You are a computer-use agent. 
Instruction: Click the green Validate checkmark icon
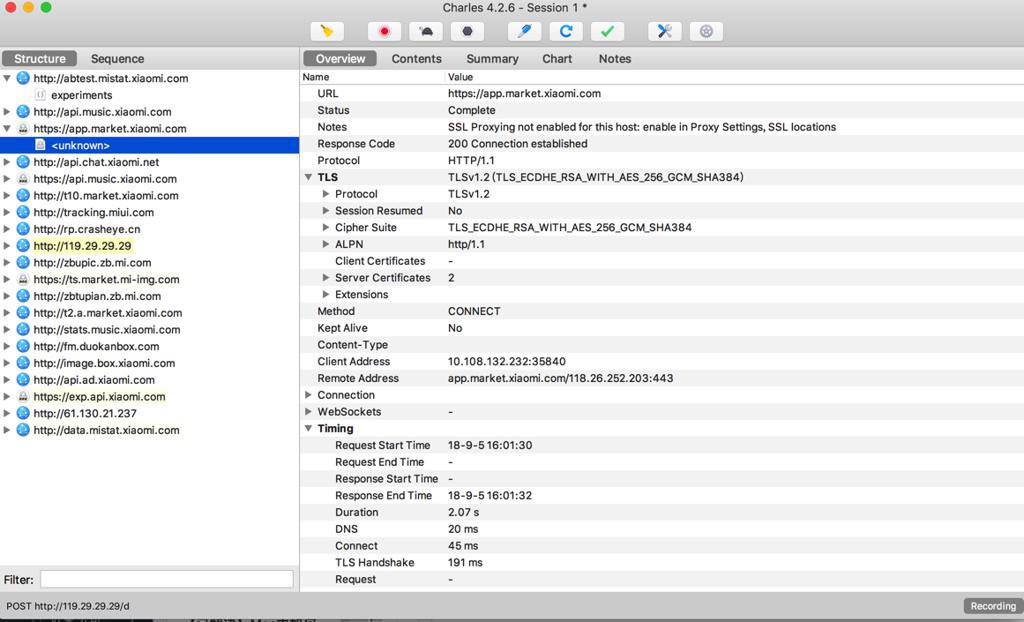point(607,31)
